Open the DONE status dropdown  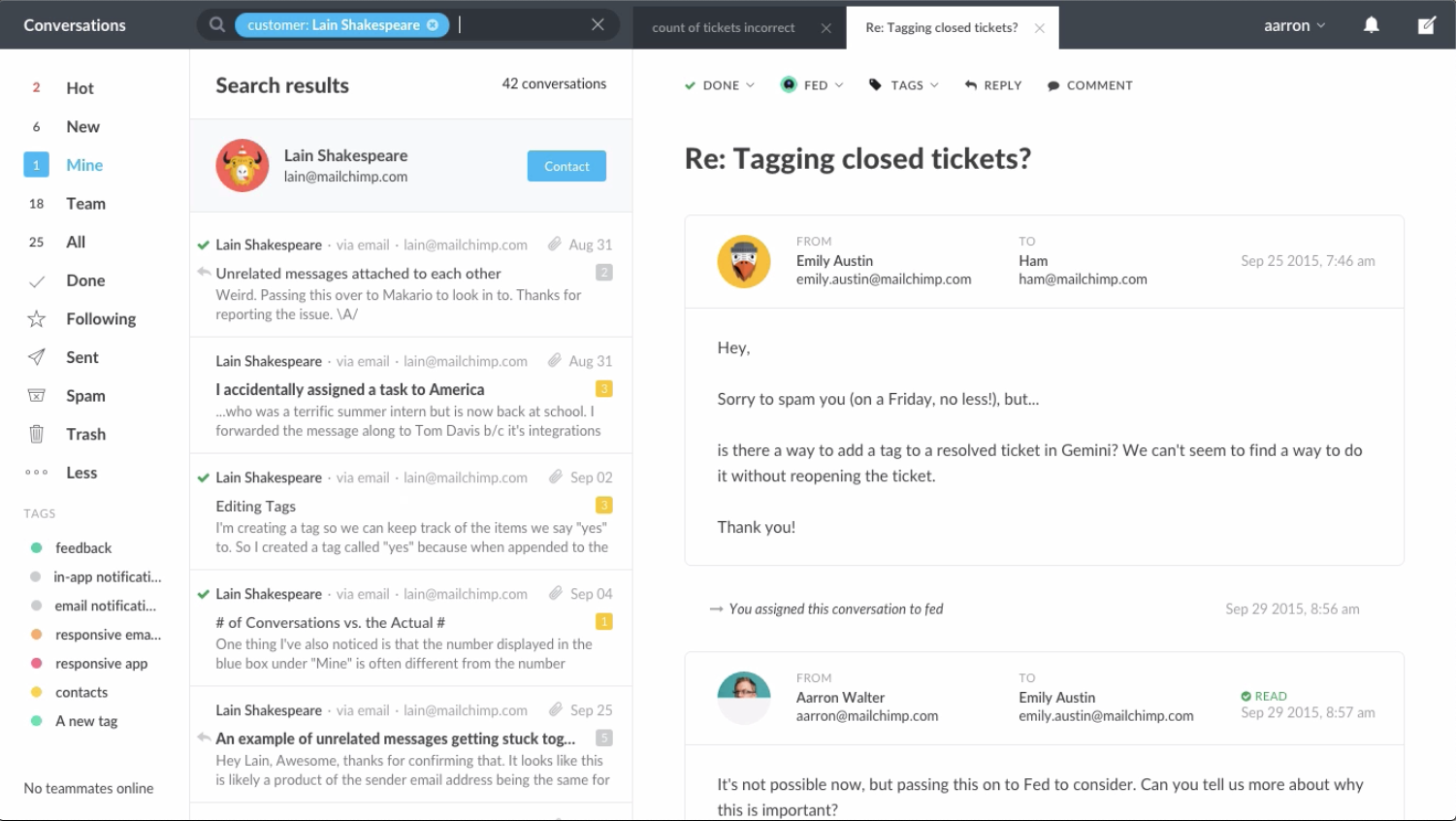click(720, 85)
